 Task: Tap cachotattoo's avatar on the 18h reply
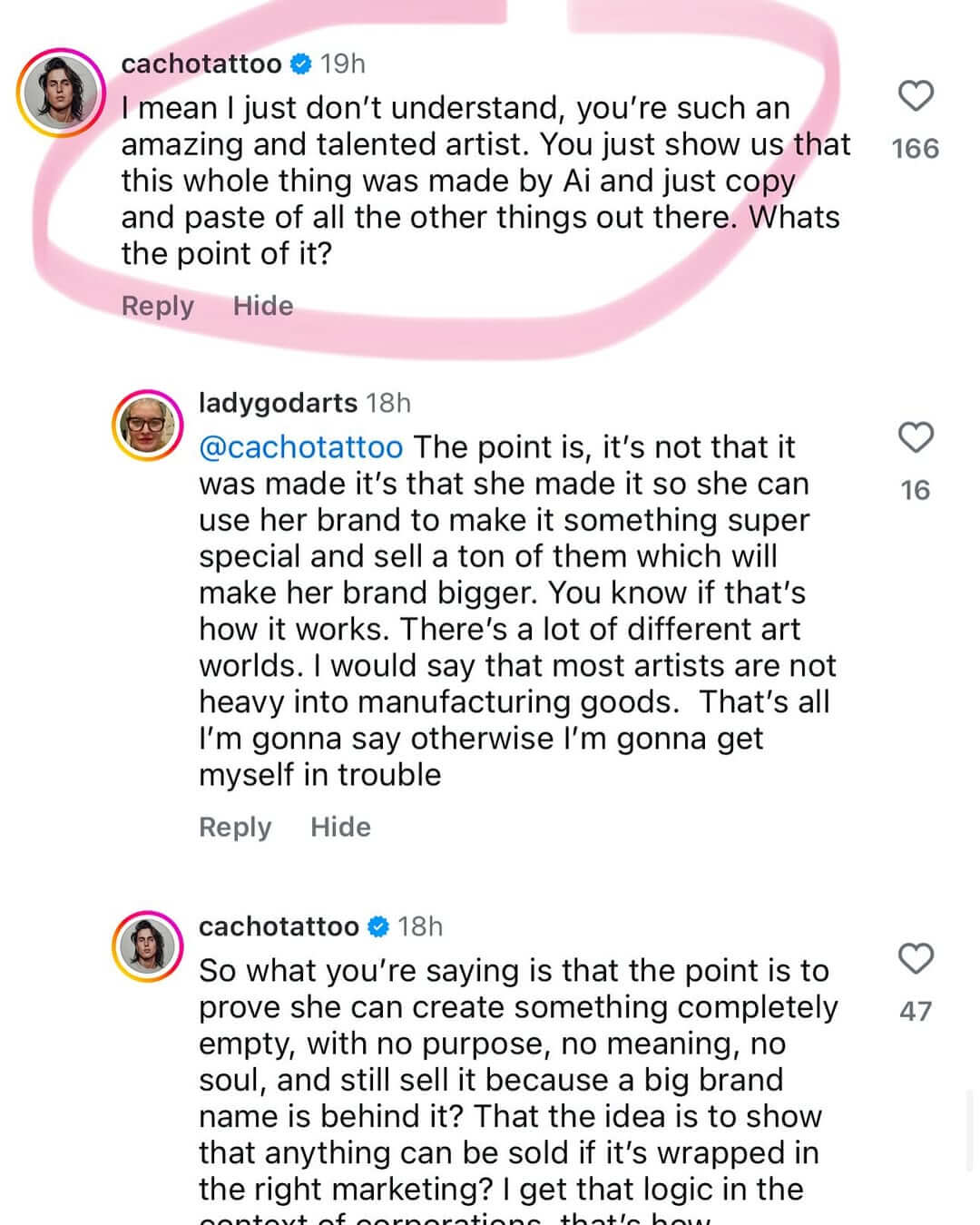pos(147,946)
